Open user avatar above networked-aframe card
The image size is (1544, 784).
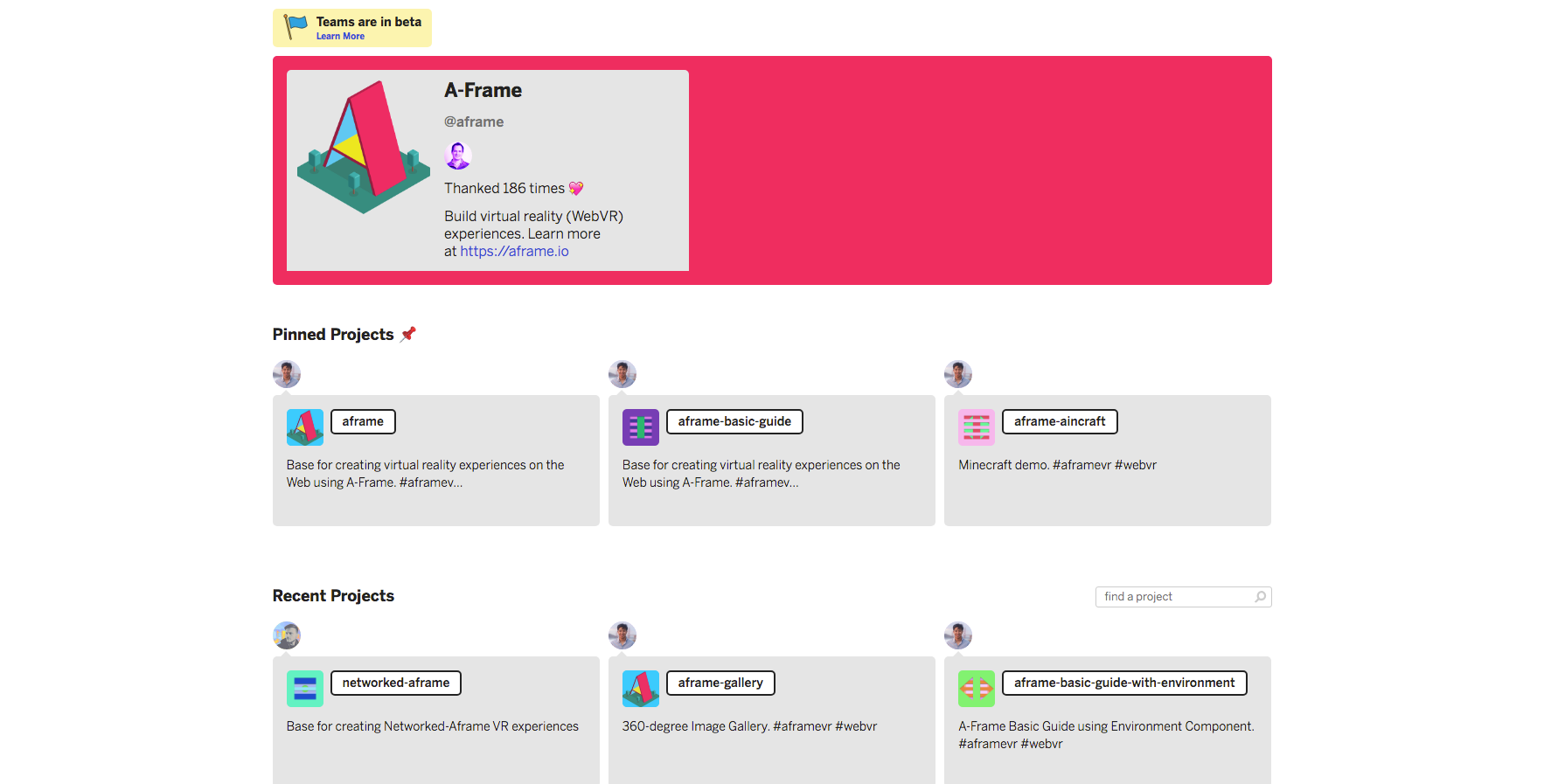coord(287,635)
